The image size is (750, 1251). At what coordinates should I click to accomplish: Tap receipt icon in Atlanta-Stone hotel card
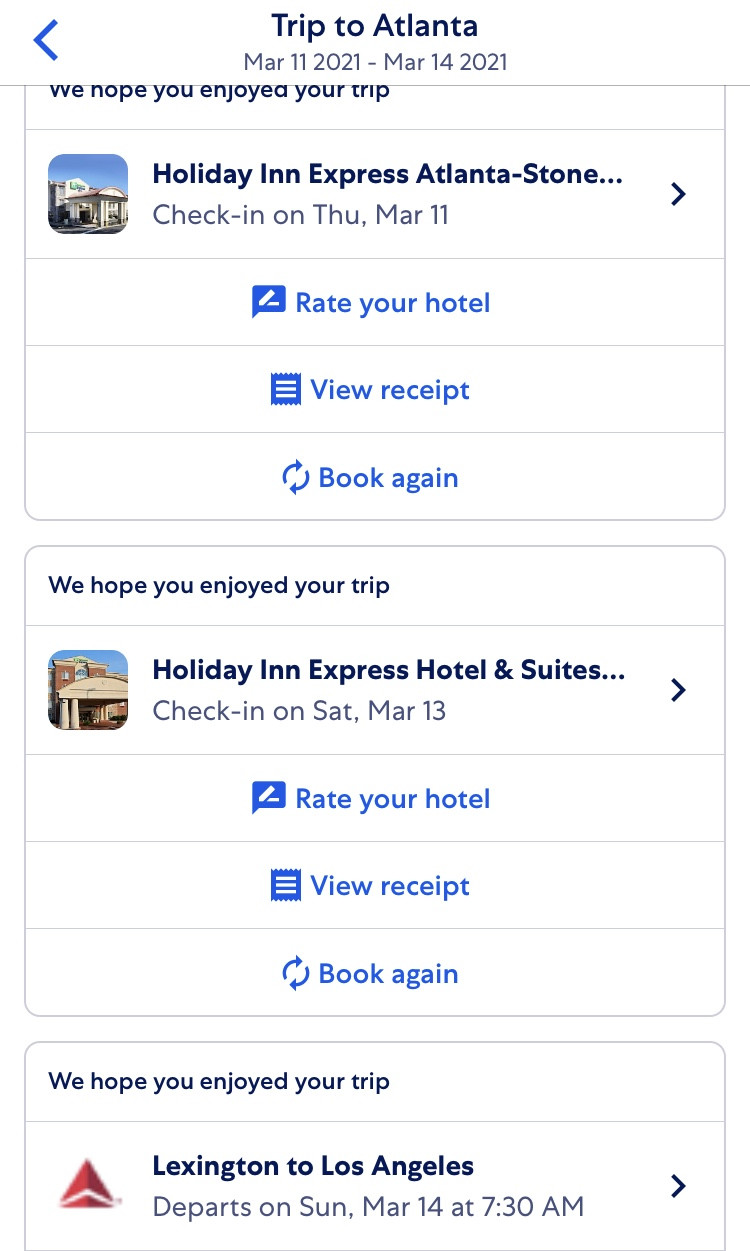(x=286, y=389)
